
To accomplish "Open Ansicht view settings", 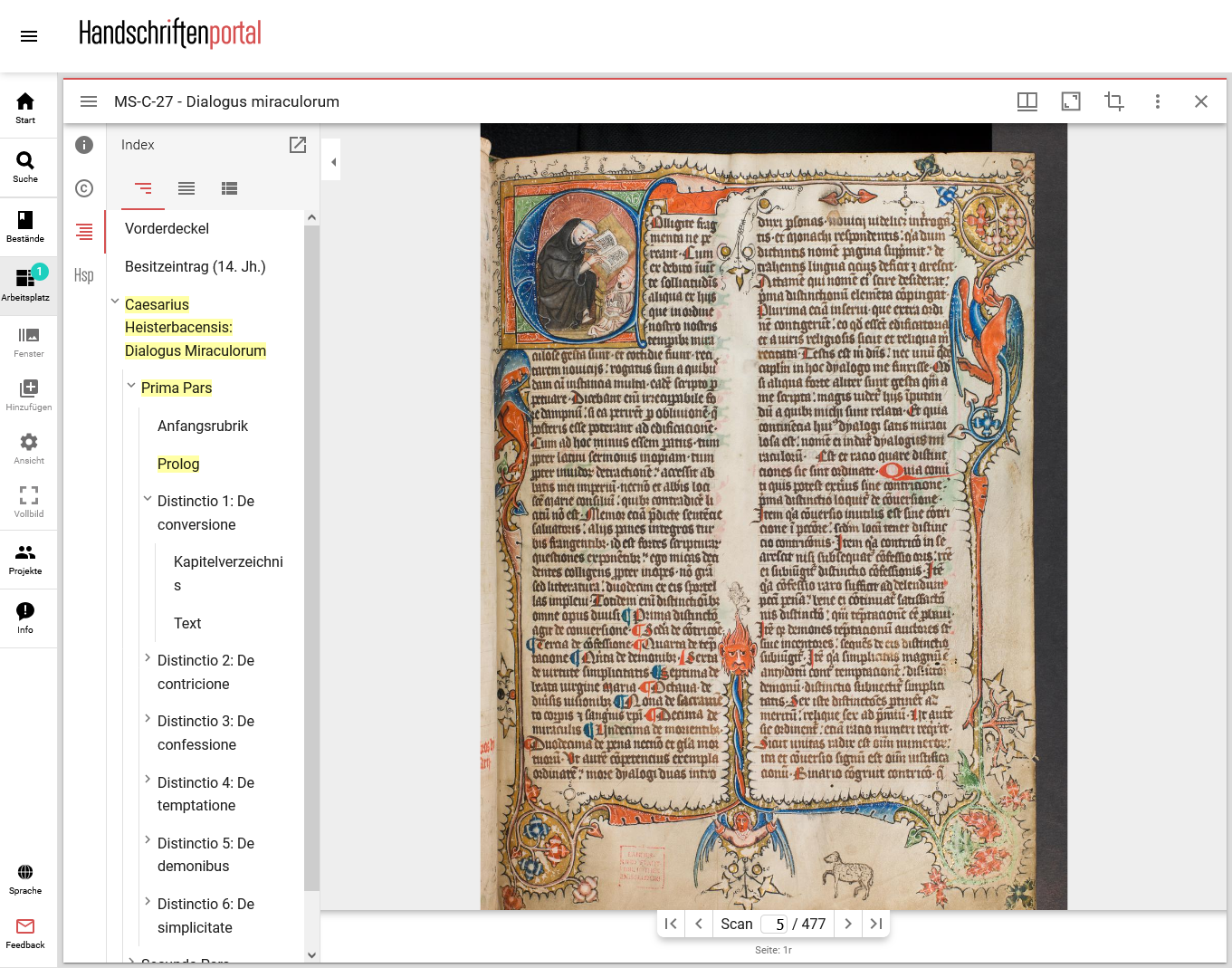I will 29,449.
